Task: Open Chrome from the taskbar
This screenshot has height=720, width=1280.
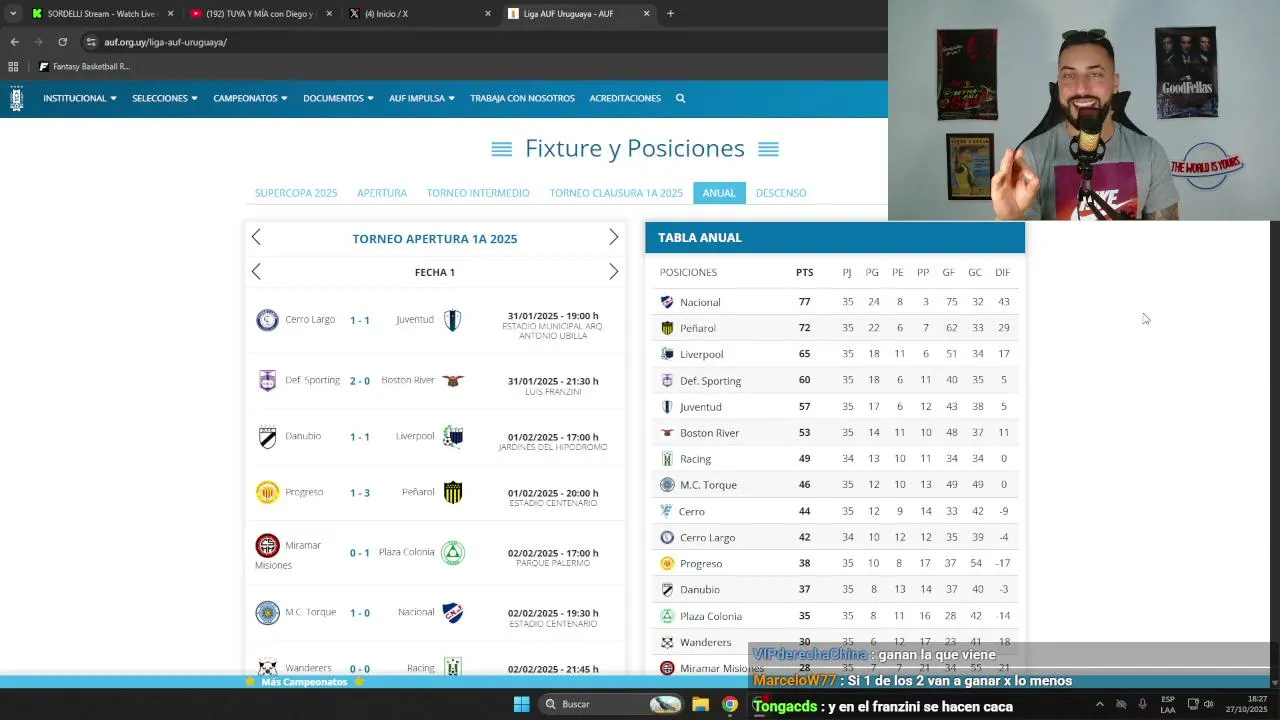Action: (x=730, y=704)
